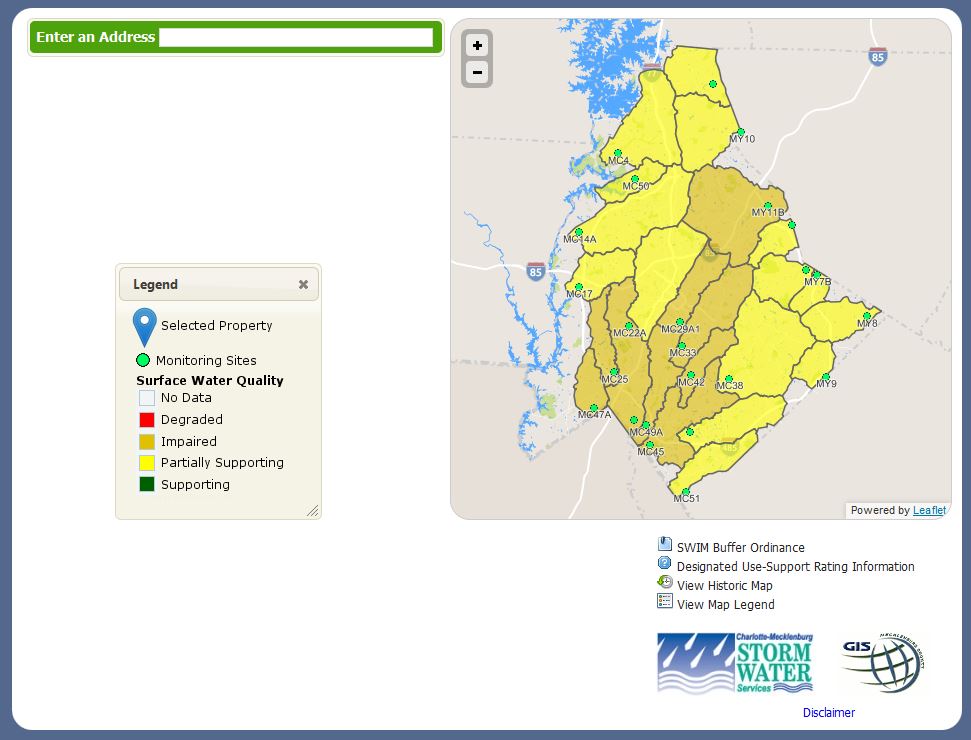Close the Legend panel
Image resolution: width=971 pixels, height=740 pixels.
(x=303, y=284)
